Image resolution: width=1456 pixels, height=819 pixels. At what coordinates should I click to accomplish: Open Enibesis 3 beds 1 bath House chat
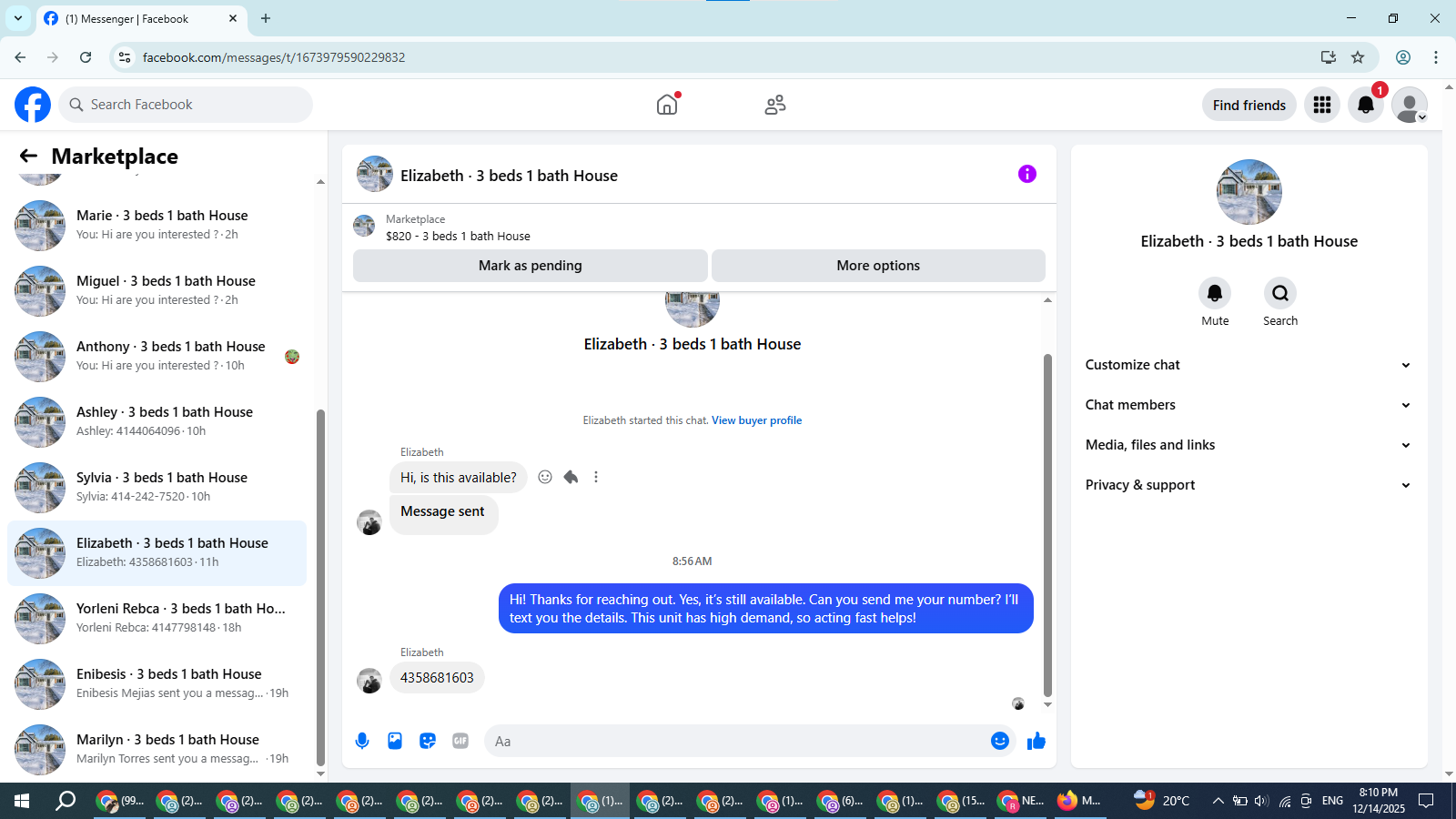tap(157, 683)
